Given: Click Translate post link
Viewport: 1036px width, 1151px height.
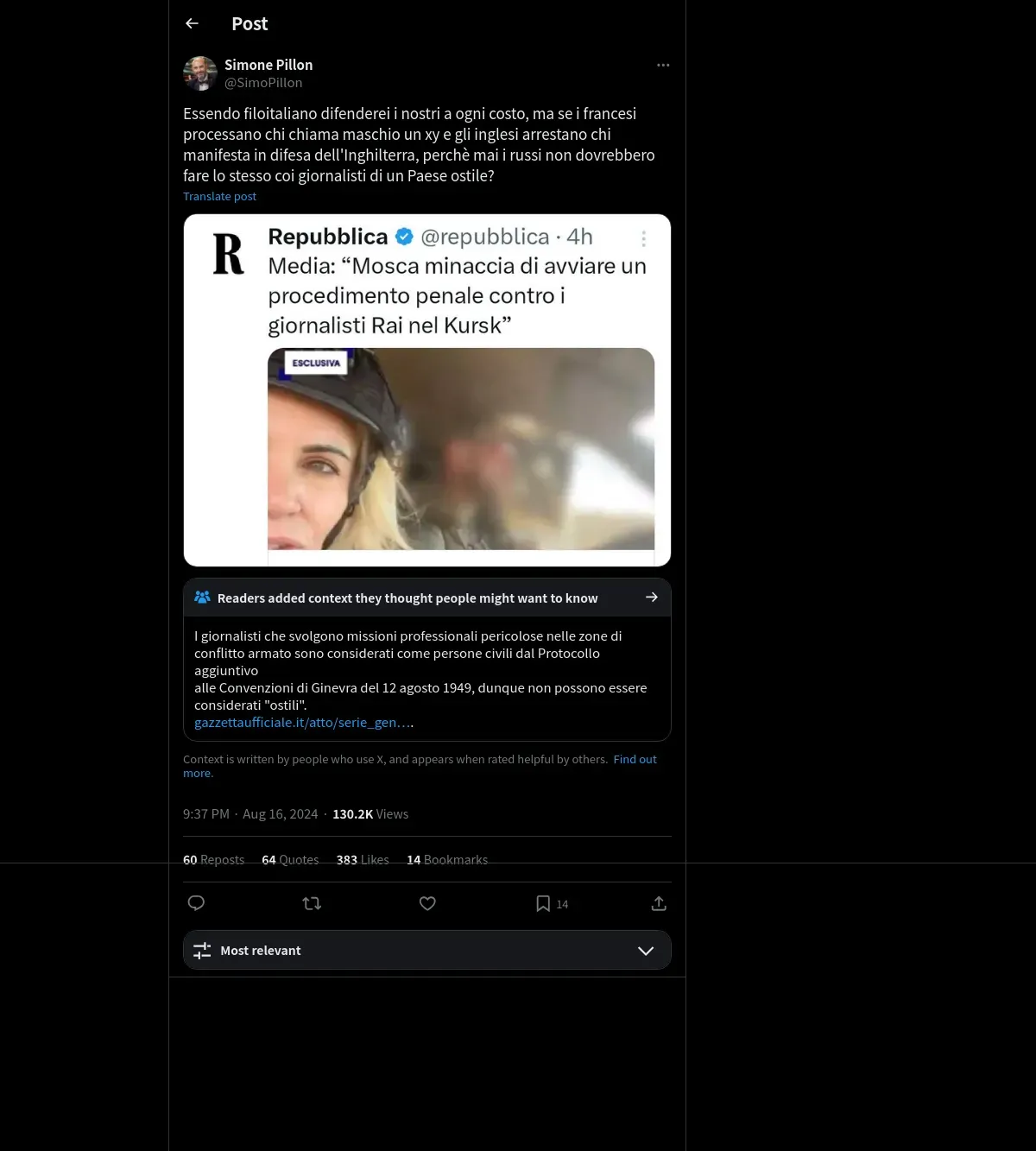Looking at the screenshot, I should coord(219,196).
